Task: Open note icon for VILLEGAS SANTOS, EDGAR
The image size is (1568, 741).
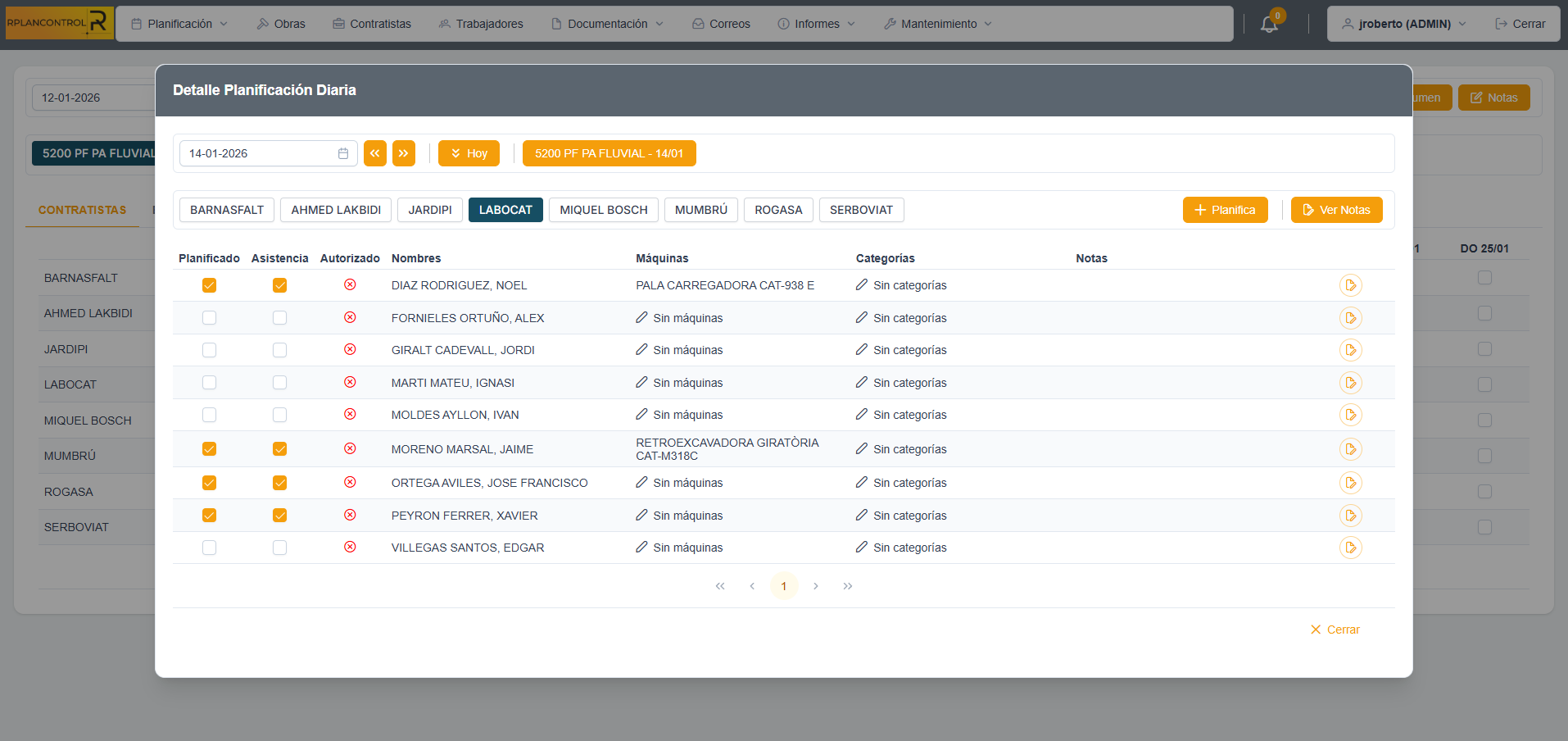Action: click(1350, 548)
